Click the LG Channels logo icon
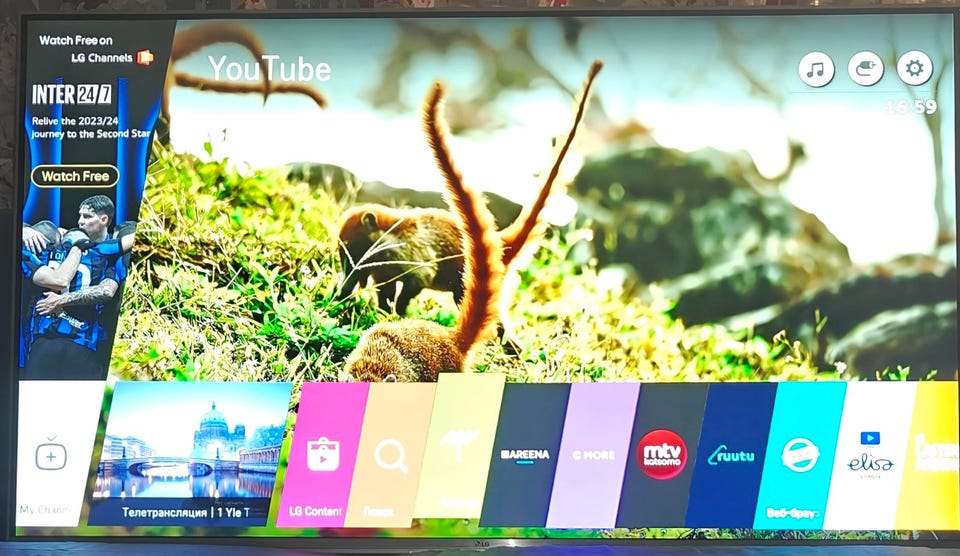960x556 pixels. (x=145, y=58)
